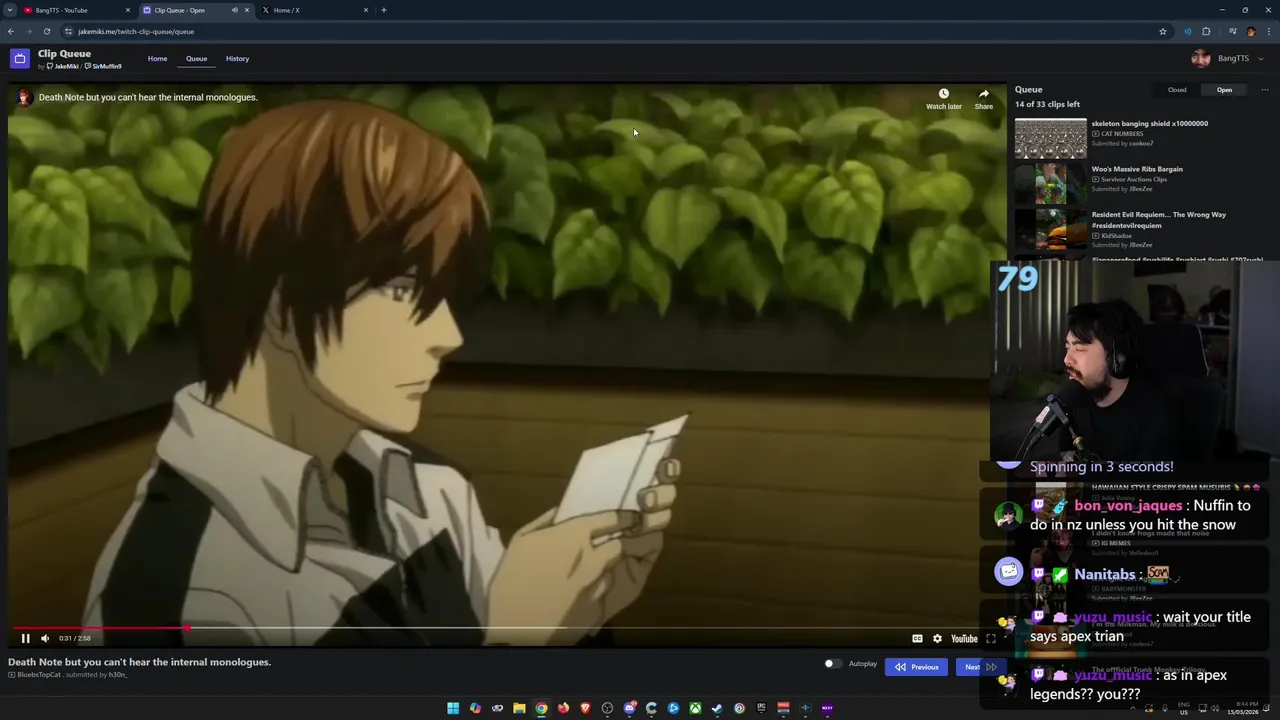Enter fullscreen mode on the video player
Image resolution: width=1280 pixels, height=720 pixels.
coord(991,638)
